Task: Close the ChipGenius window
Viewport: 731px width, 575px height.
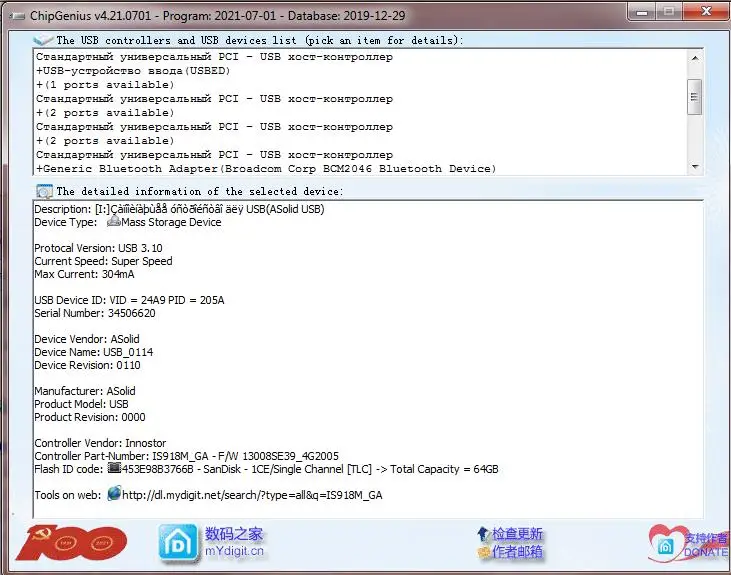Action: [x=706, y=12]
